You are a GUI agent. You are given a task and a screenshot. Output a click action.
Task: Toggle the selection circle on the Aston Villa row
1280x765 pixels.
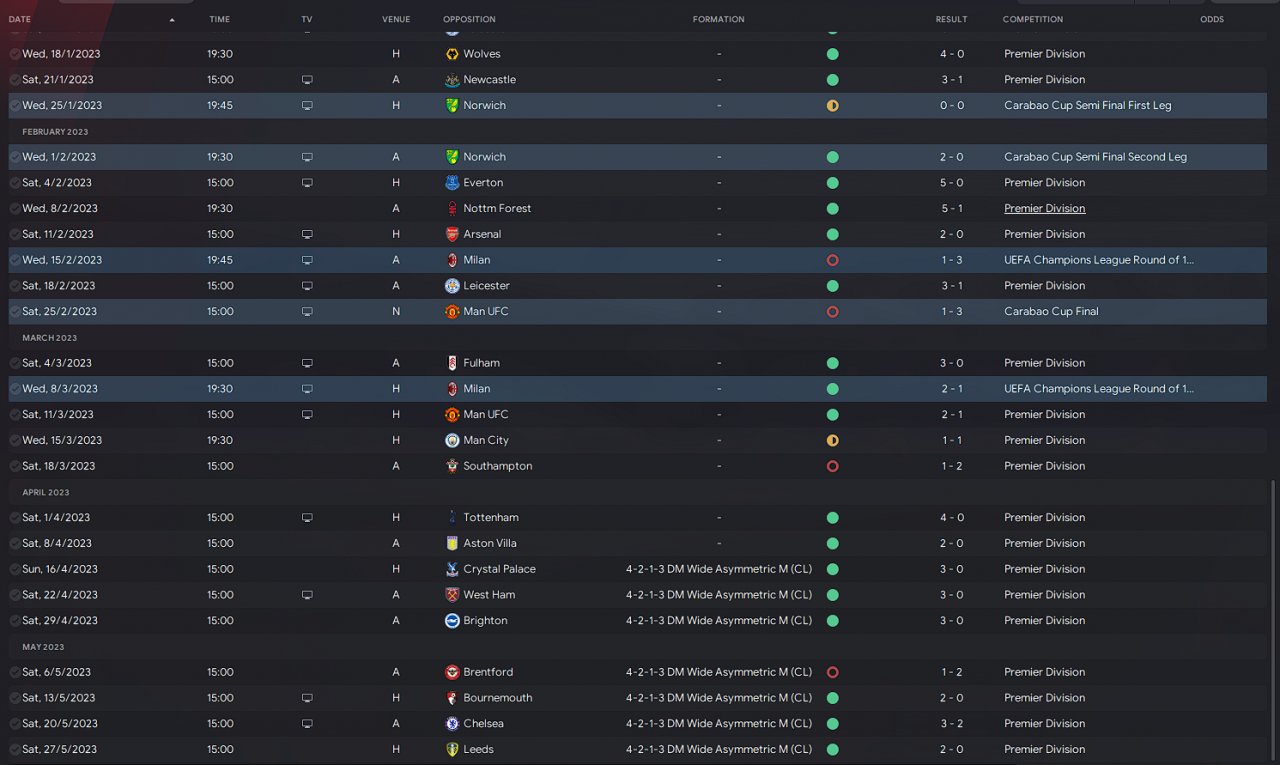click(14, 543)
